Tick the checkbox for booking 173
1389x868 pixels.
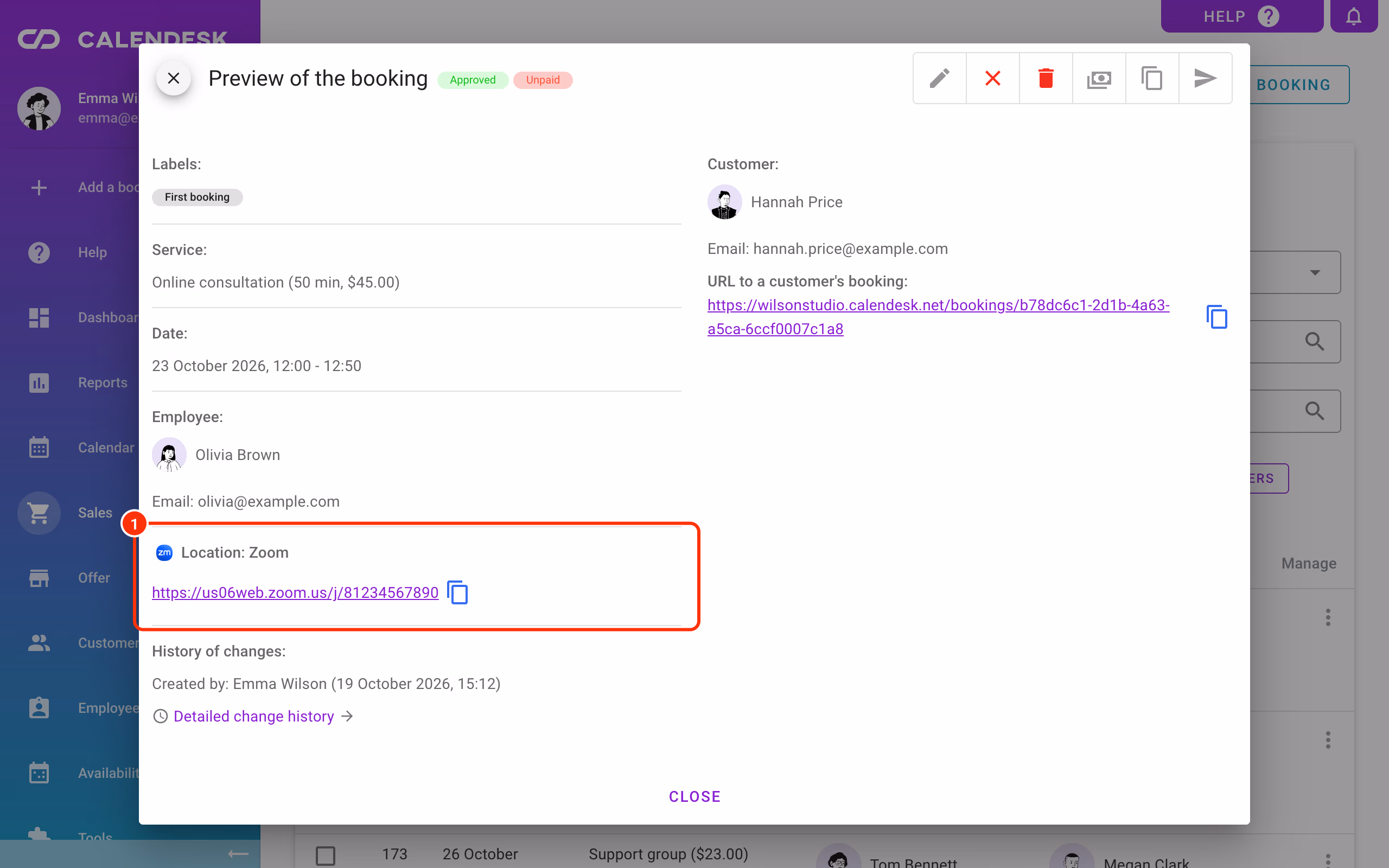coord(326,855)
